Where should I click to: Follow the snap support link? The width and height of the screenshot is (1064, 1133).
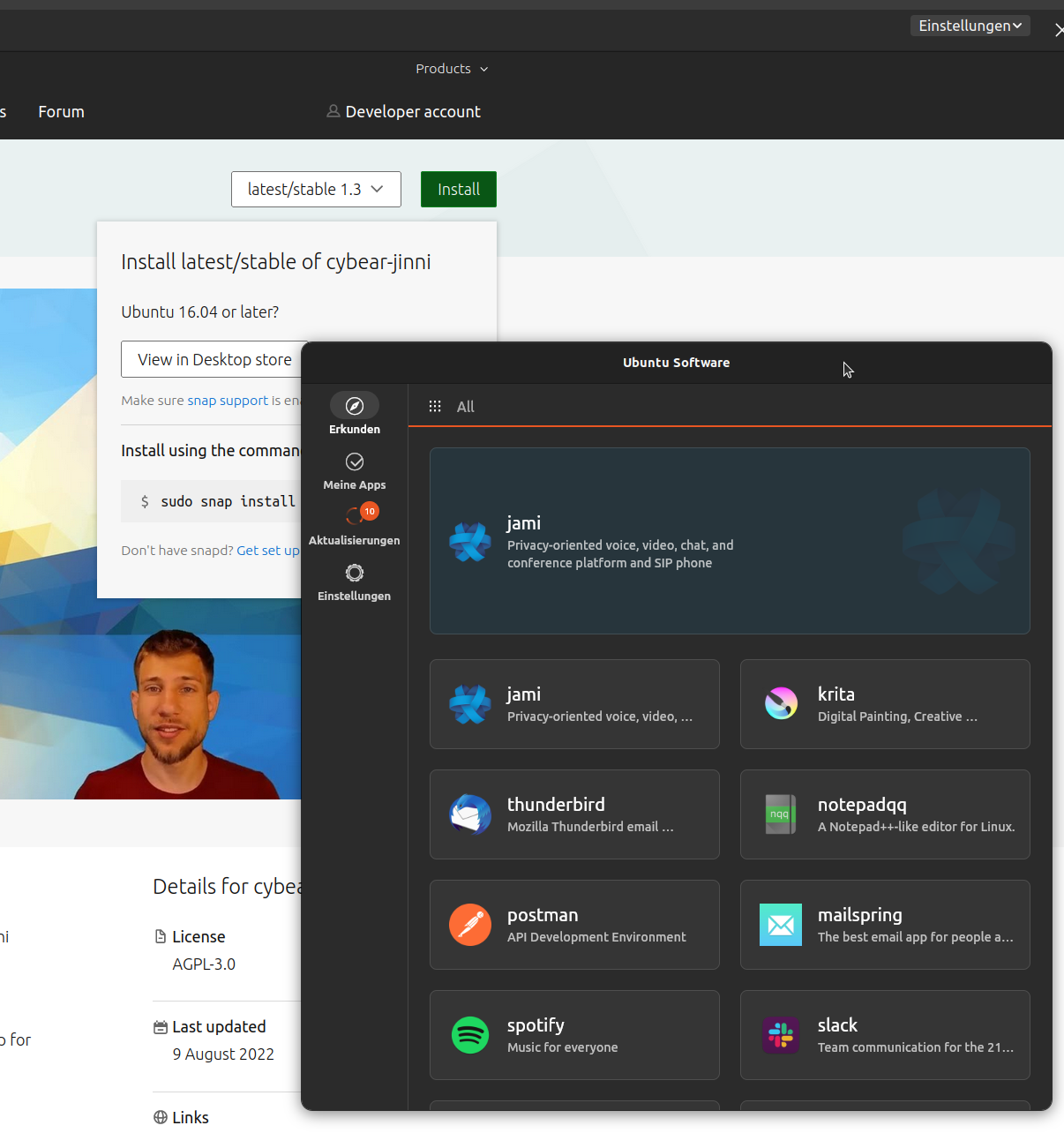click(228, 401)
